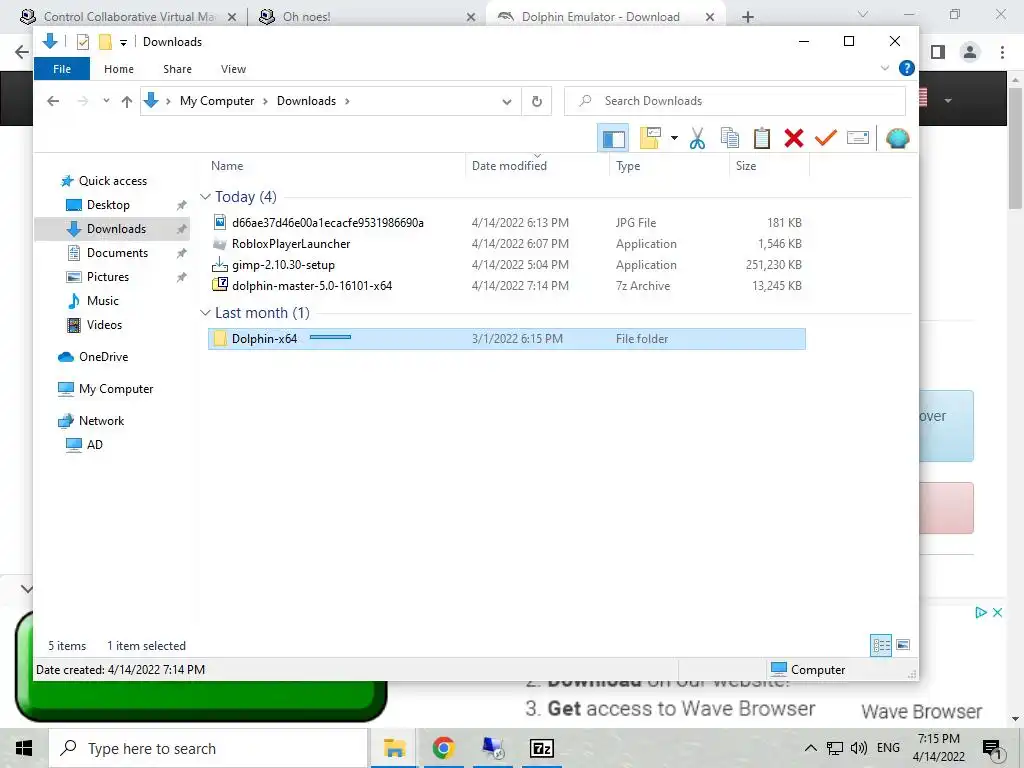The width and height of the screenshot is (1024, 768).
Task: Click the blue Help question mark icon
Action: click(906, 68)
